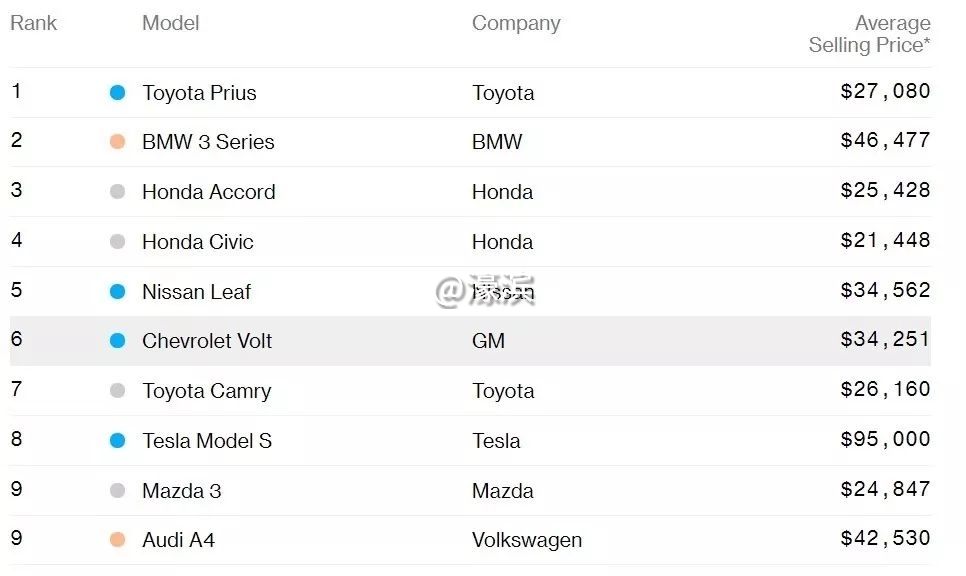Click the orange dot beside Audi A4
Viewport: 966px width, 576px height.
pos(117,540)
